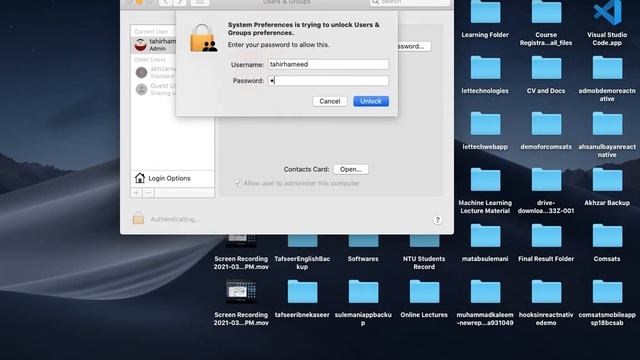Cancel the password dialog
The height and width of the screenshot is (360, 640).
tap(329, 101)
